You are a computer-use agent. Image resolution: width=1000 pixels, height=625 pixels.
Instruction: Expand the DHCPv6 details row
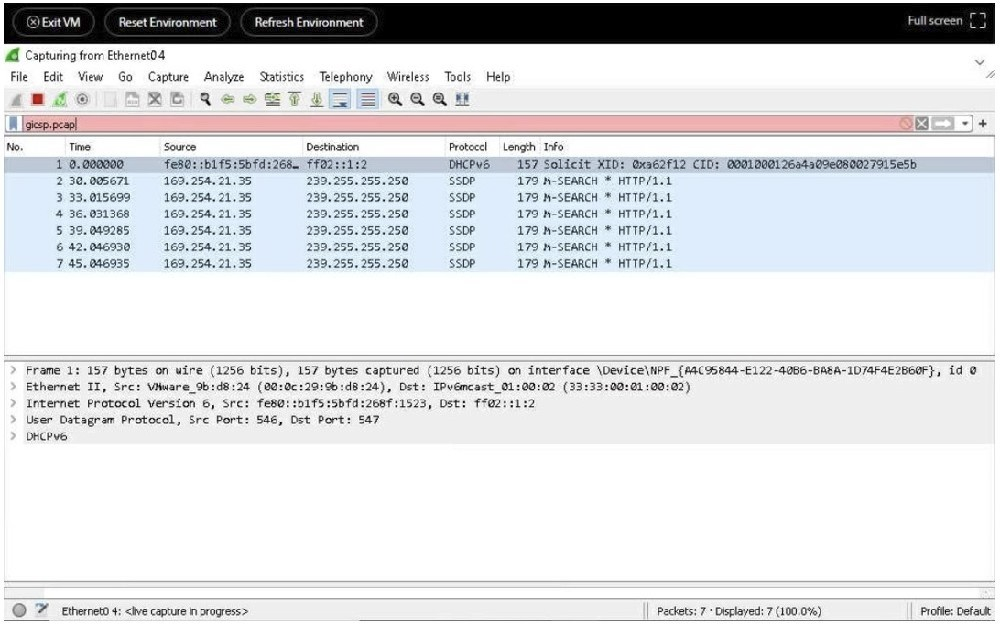click(x=12, y=436)
